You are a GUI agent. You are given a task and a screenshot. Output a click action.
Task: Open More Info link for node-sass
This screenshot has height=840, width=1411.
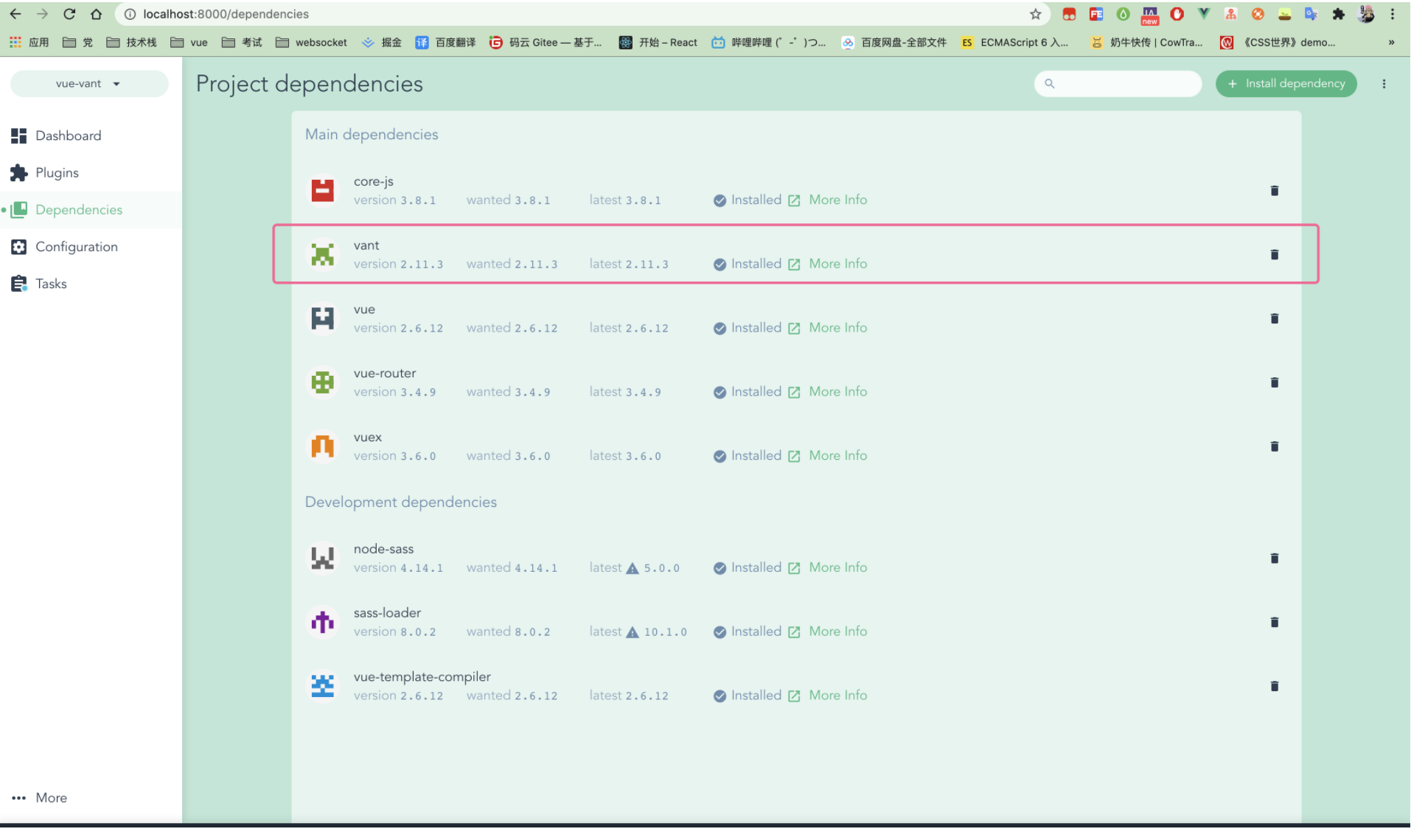tap(828, 568)
